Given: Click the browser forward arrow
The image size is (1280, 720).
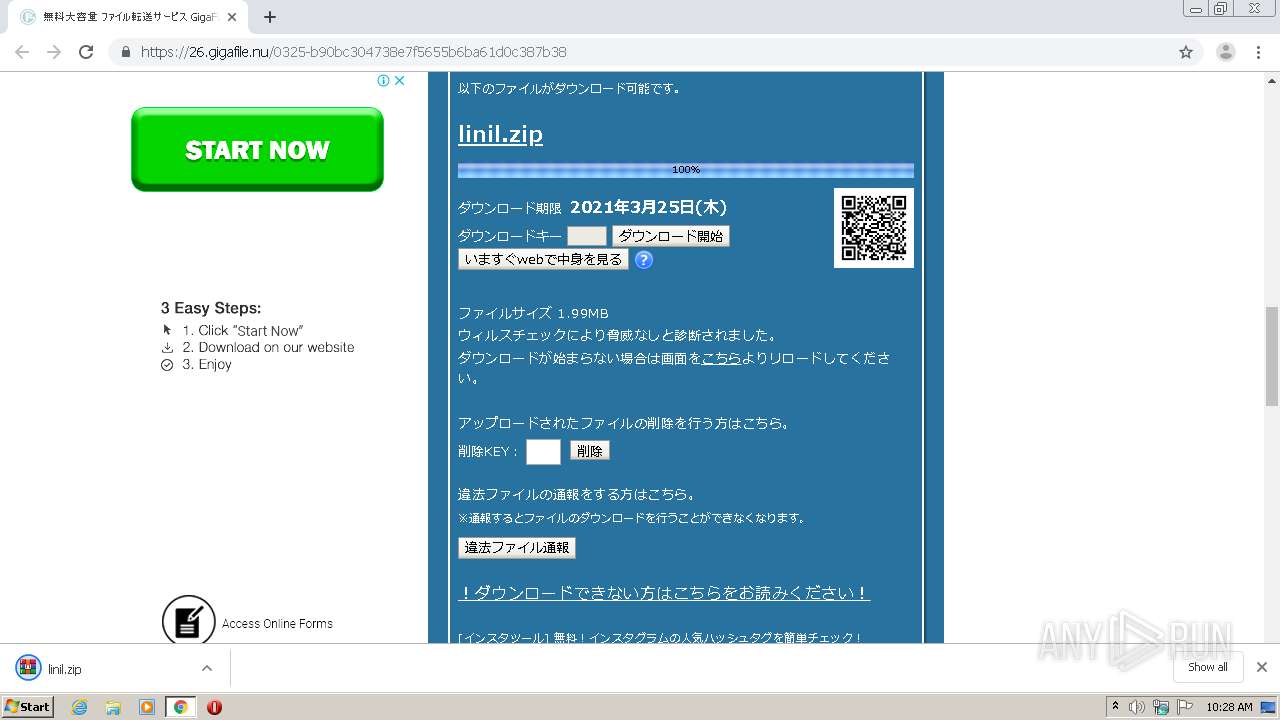Looking at the screenshot, I should (x=54, y=52).
